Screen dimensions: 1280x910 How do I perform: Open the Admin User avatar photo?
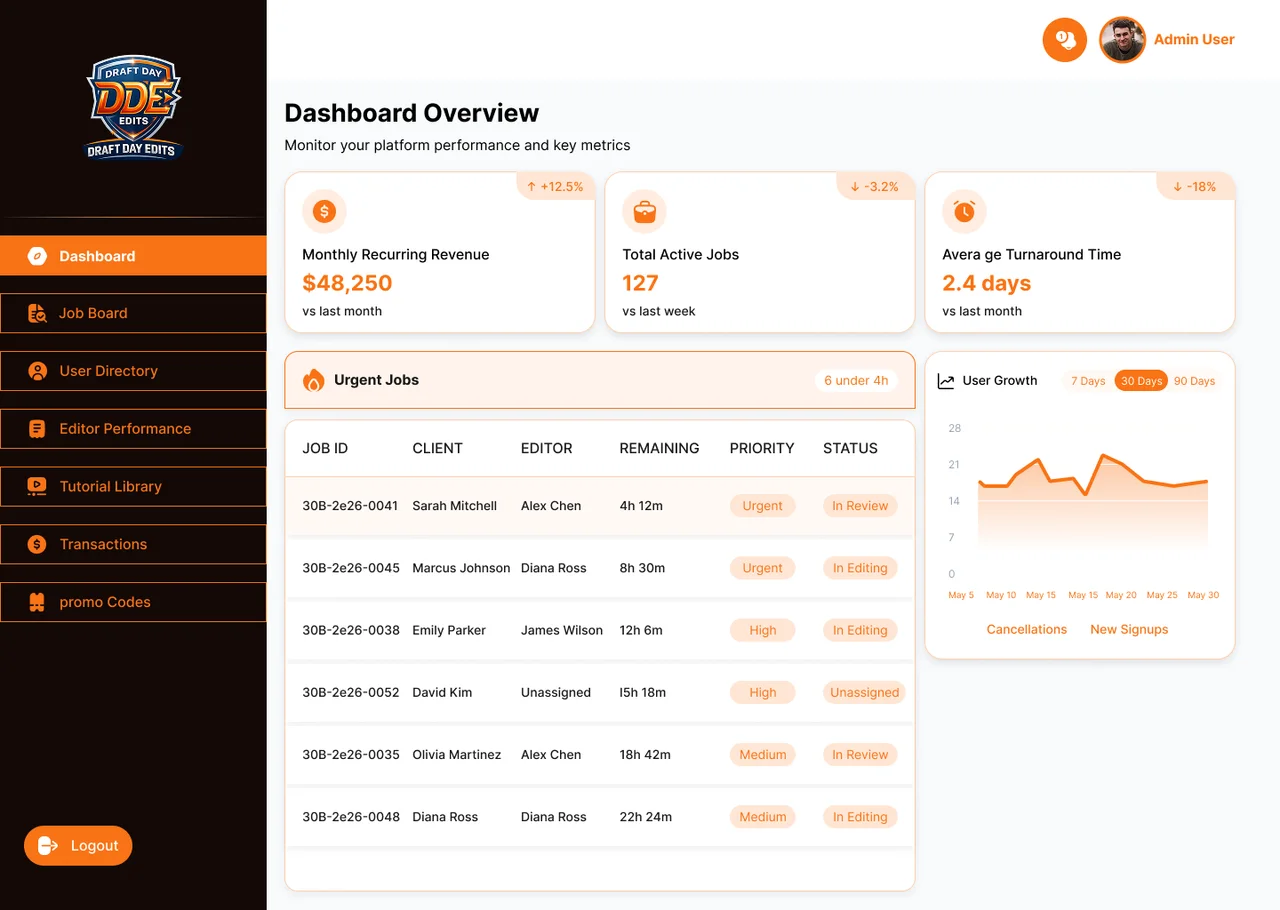click(1122, 40)
